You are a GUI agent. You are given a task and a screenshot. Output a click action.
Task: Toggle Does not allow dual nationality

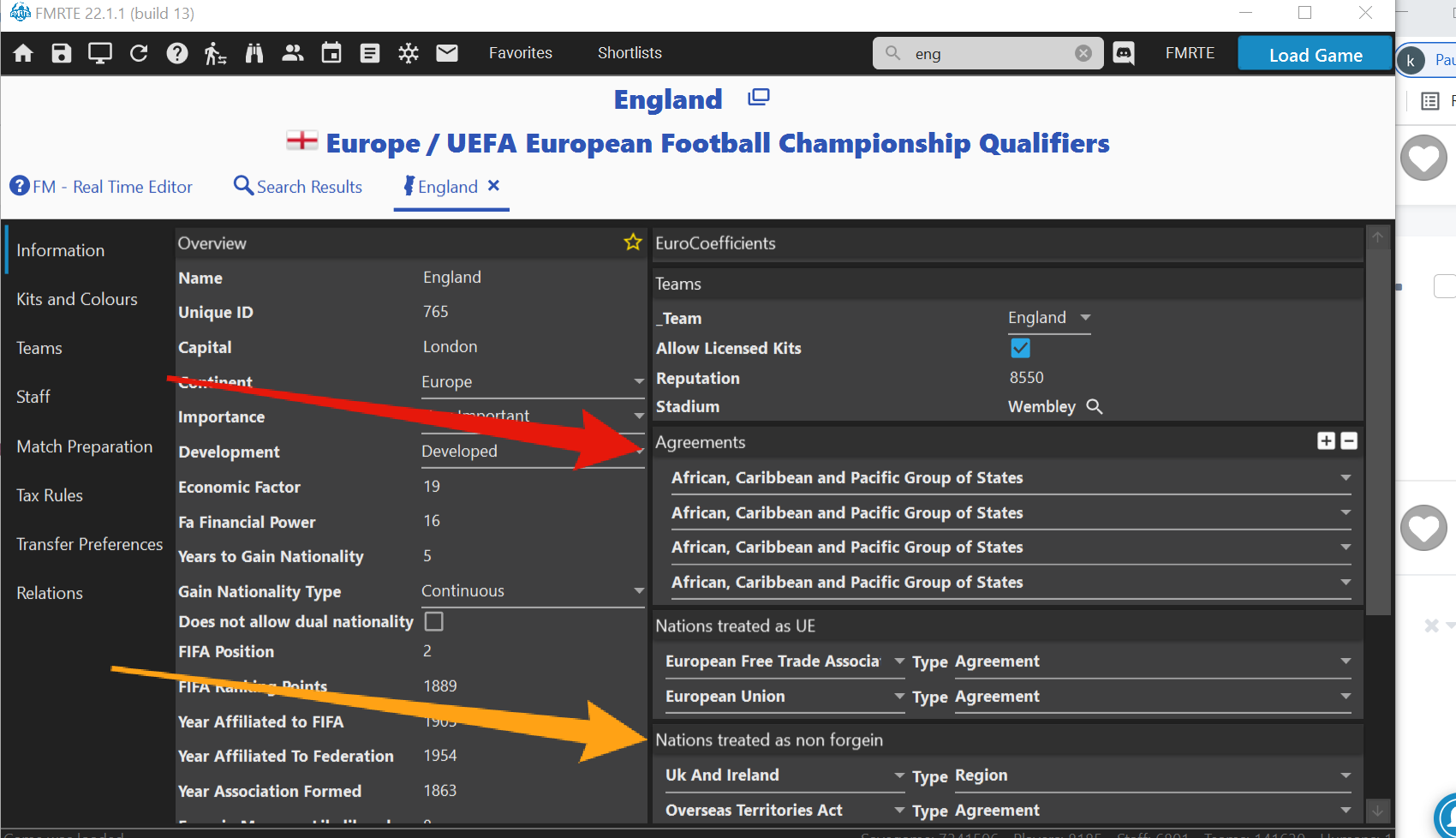tap(434, 621)
